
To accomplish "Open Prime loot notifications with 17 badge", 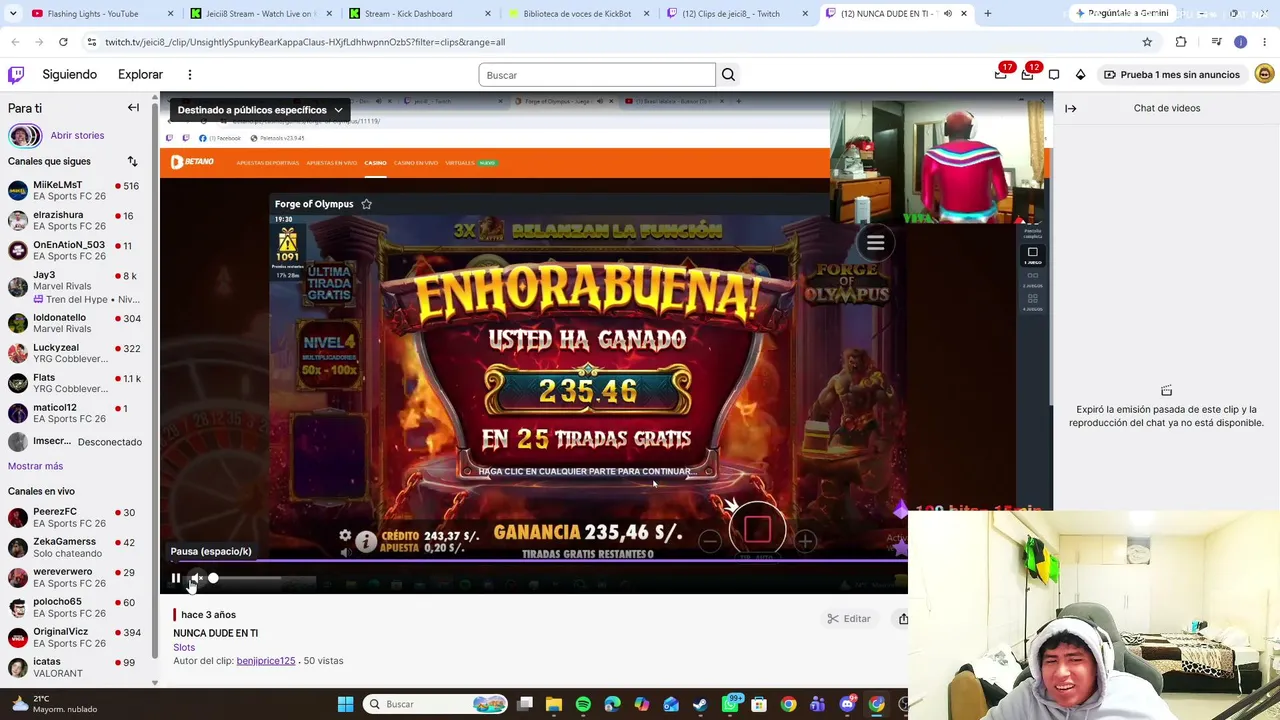I will click(1001, 74).
